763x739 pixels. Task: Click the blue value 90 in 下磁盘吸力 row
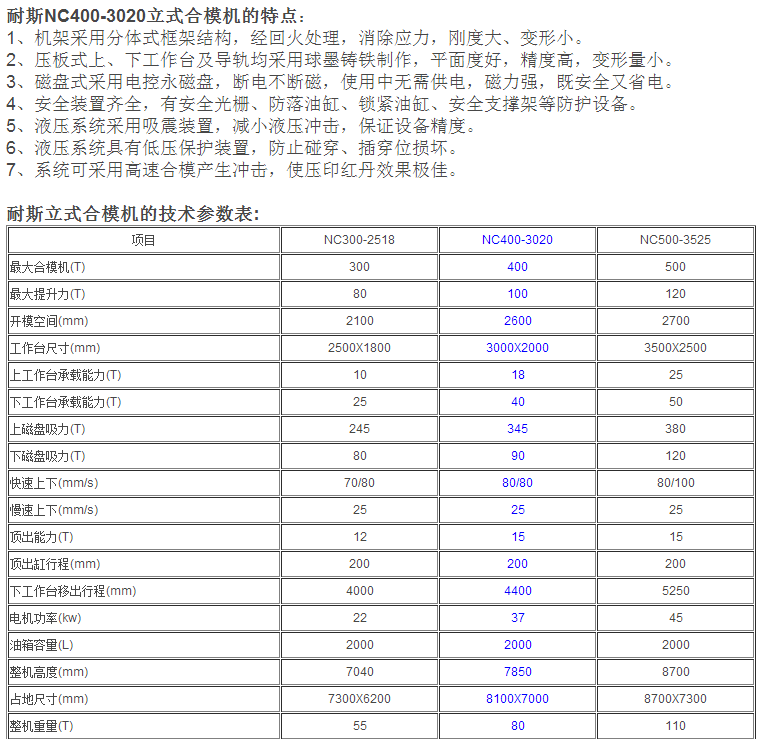click(x=518, y=456)
